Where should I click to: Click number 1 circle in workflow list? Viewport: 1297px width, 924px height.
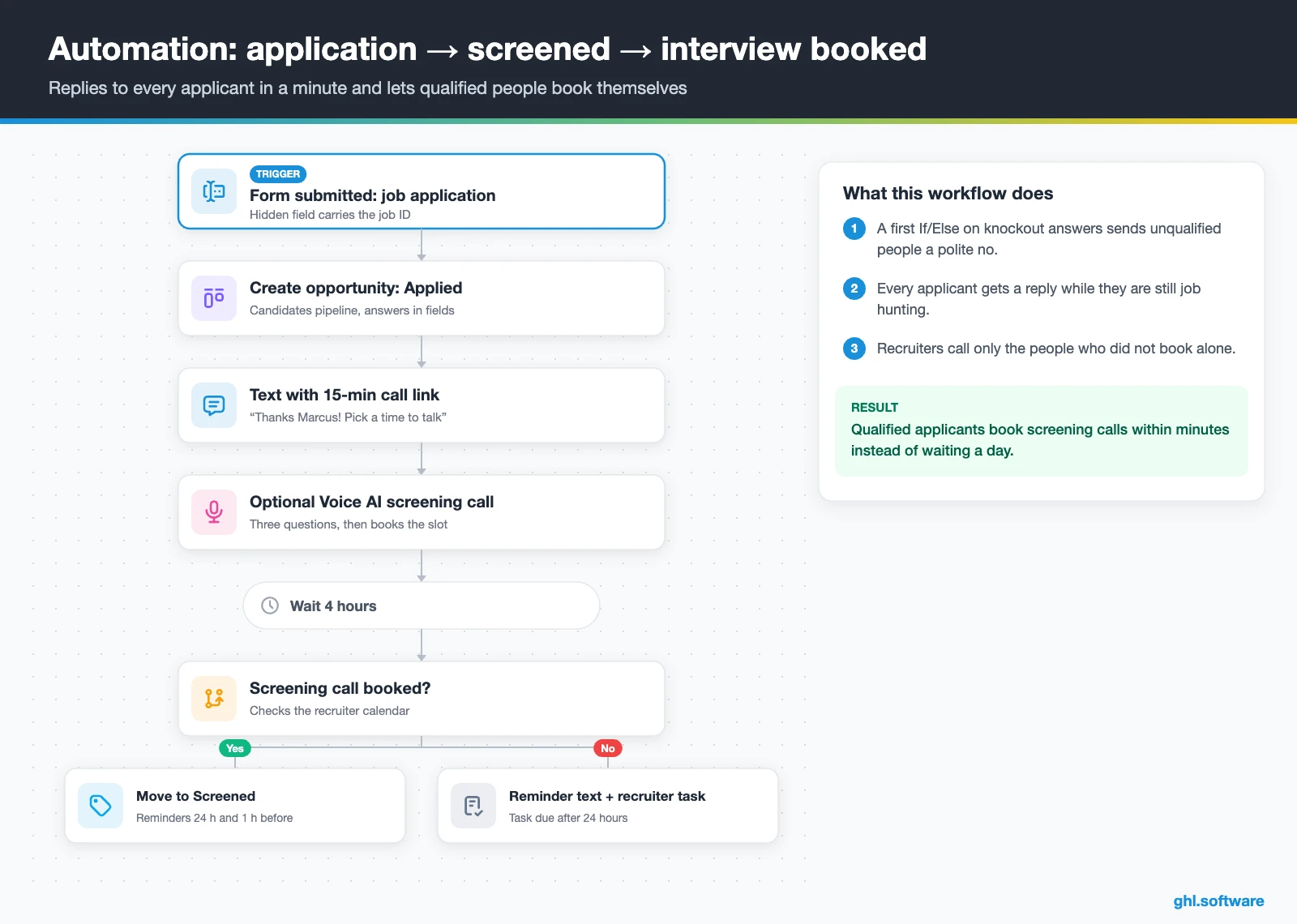coord(854,229)
